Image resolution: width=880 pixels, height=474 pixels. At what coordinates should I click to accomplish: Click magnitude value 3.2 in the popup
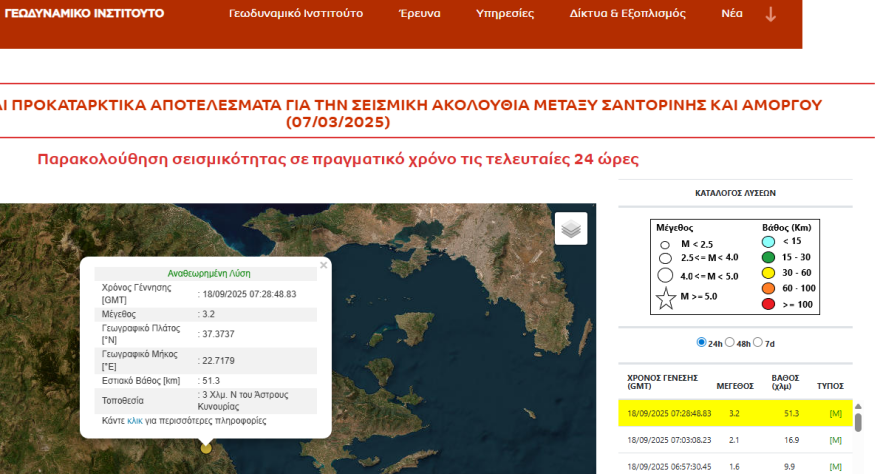pos(208,314)
